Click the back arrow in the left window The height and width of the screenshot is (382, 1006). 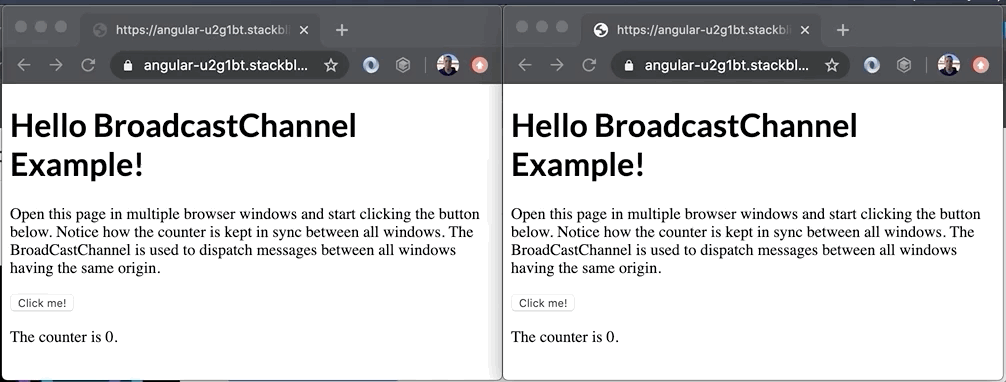pyautogui.click(x=24, y=65)
